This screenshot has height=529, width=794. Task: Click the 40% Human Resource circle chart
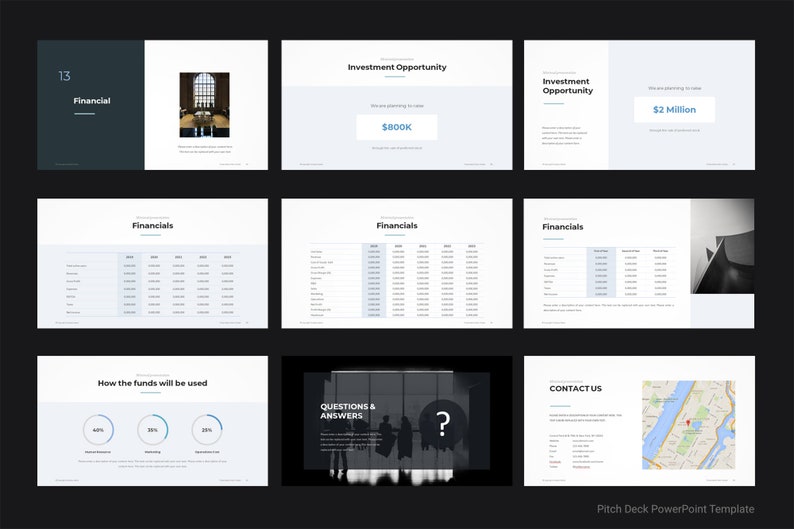click(98, 430)
